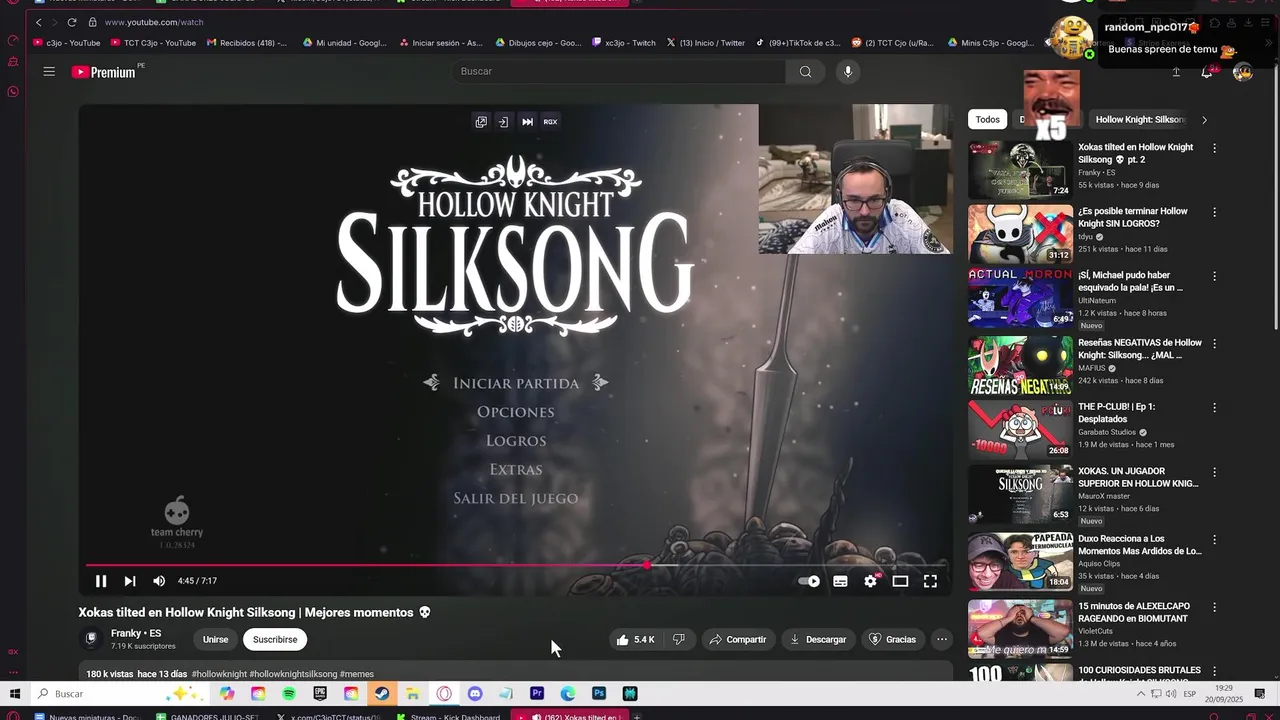Select the Todos filter chip

[x=988, y=119]
